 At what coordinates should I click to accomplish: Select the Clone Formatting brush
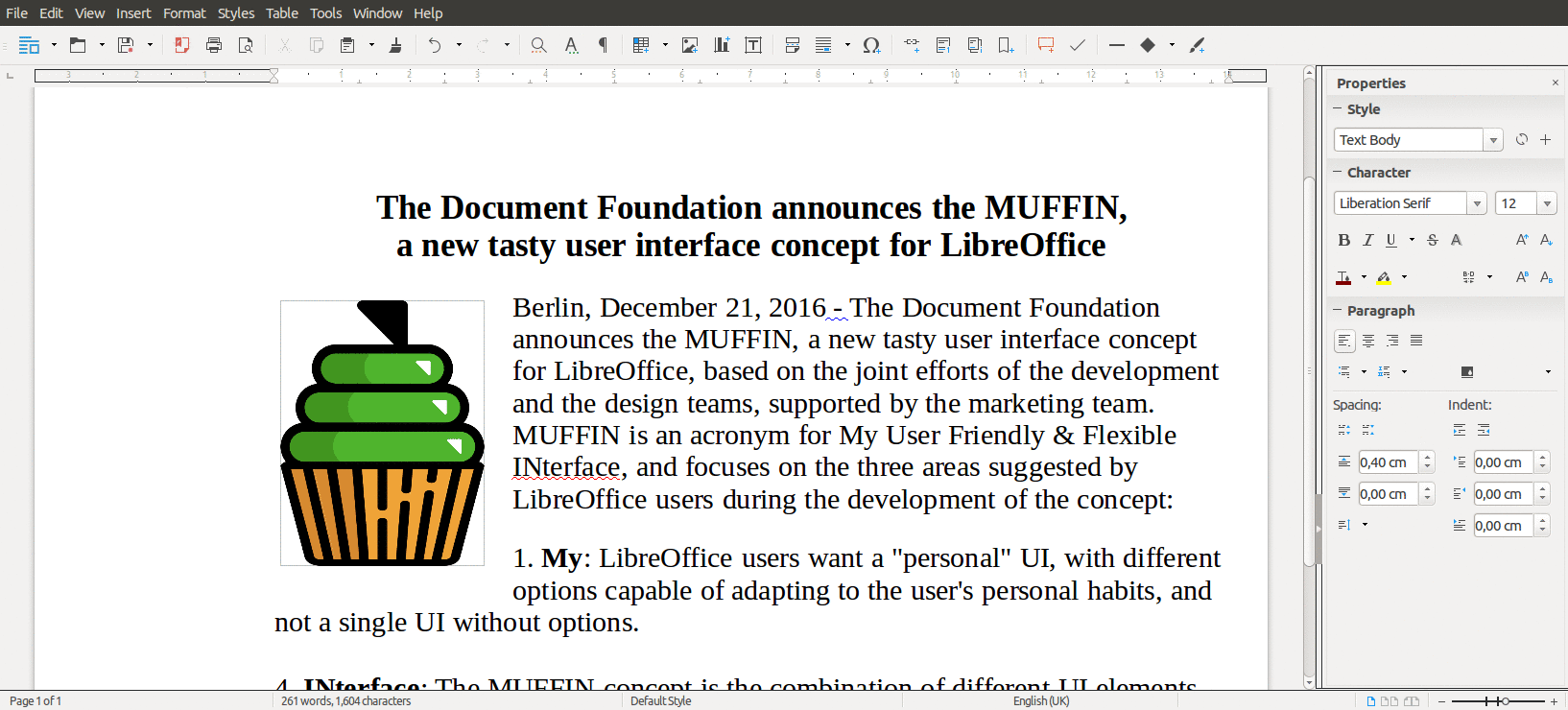395,45
